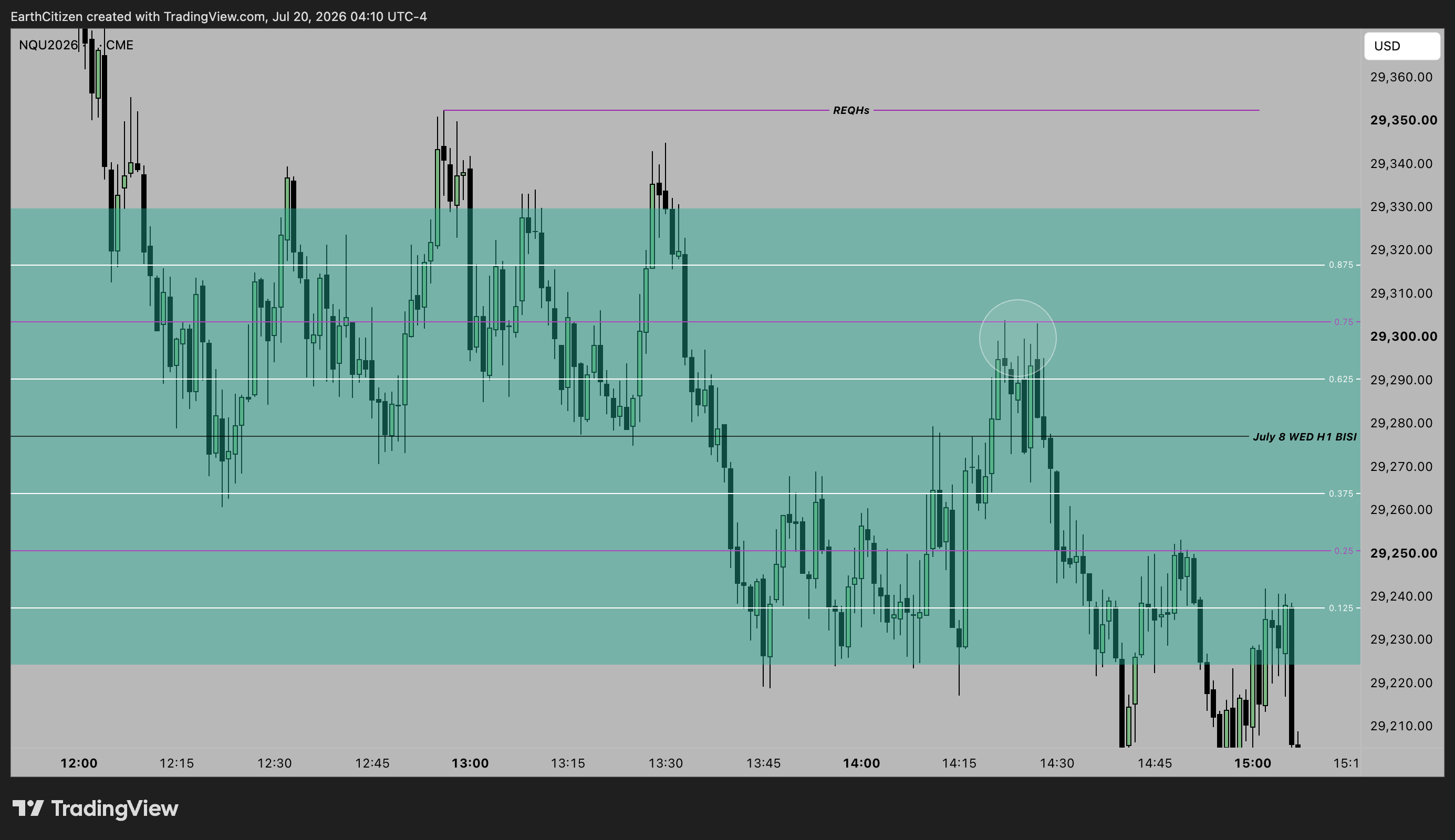This screenshot has width=1455, height=840.
Task: Click the 29,230.00 price axis label
Action: pyautogui.click(x=1401, y=639)
